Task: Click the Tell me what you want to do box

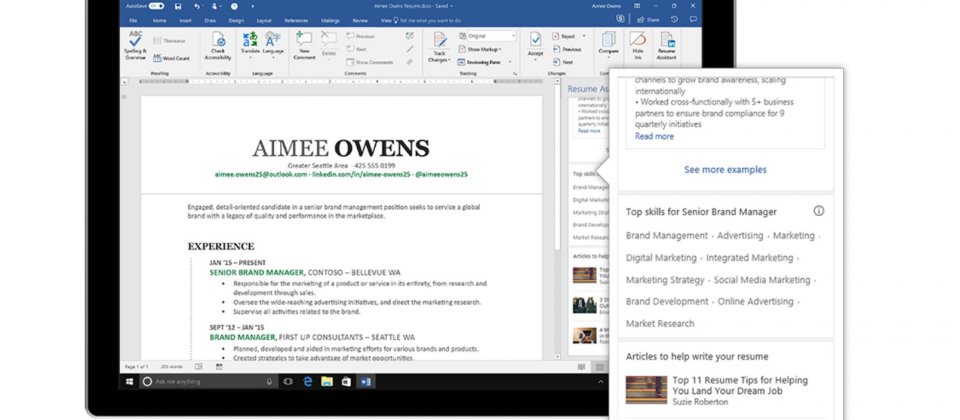Action: (x=427, y=20)
